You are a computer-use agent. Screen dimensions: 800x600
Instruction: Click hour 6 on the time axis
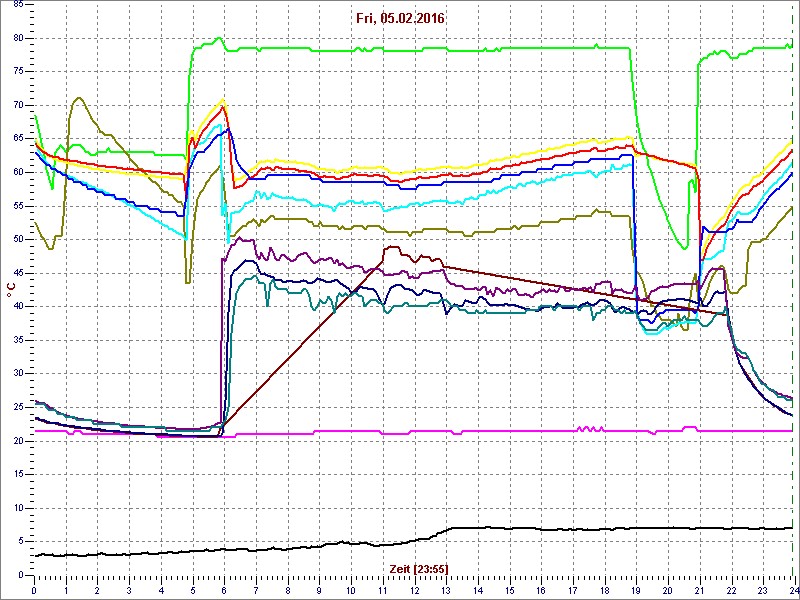(224, 589)
